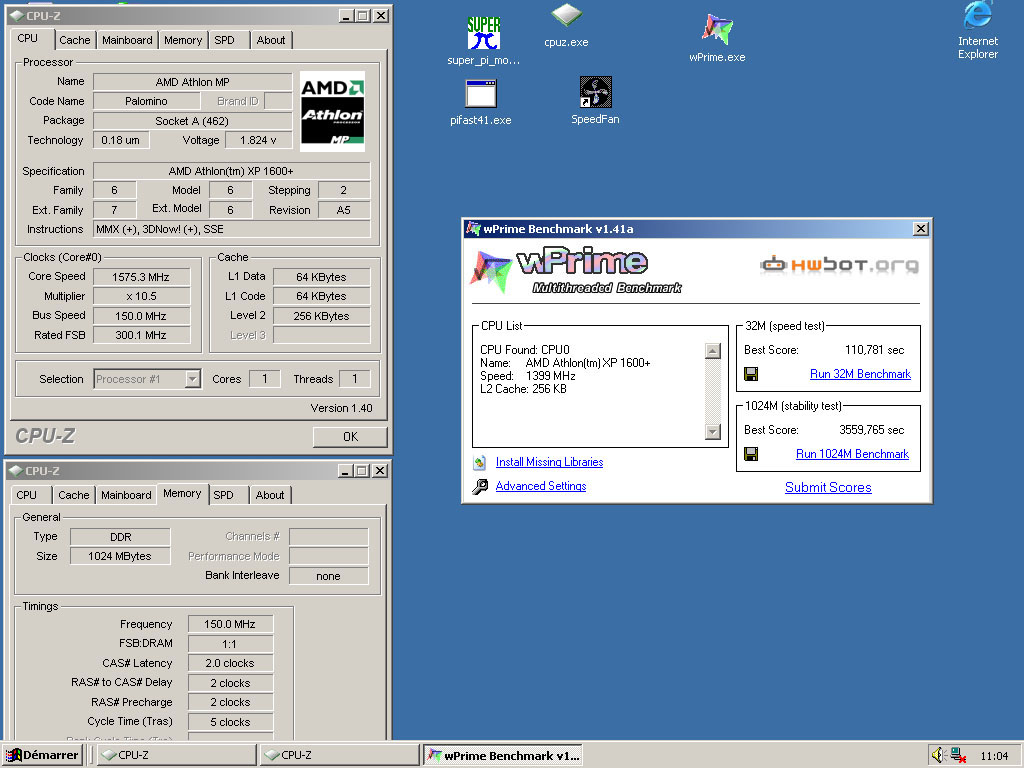The image size is (1024, 768).
Task: Open Cache tab in bottom CPU-Z window
Action: [74, 495]
